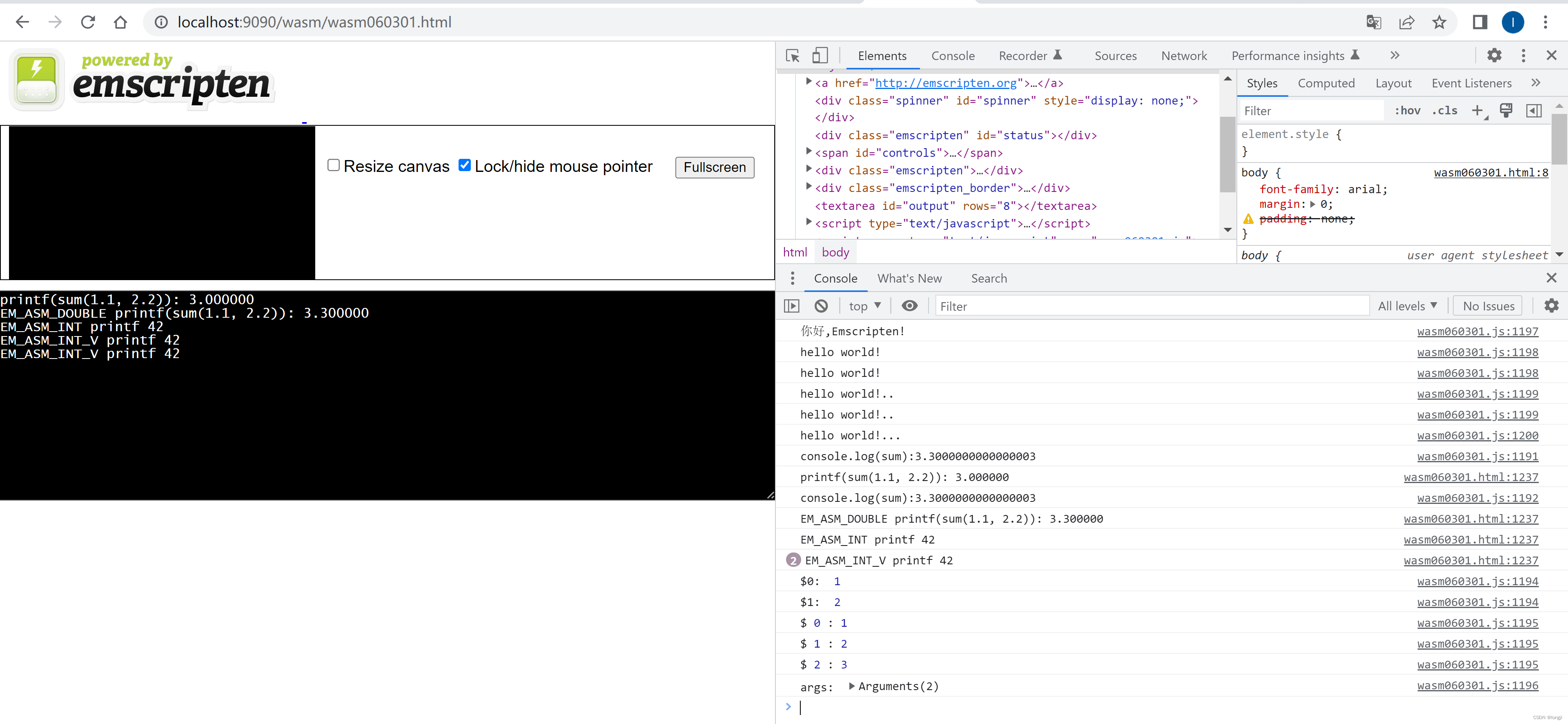This screenshot has height=724, width=1568.
Task: Show more Styles pane tabs chevron
Action: pyautogui.click(x=1536, y=83)
